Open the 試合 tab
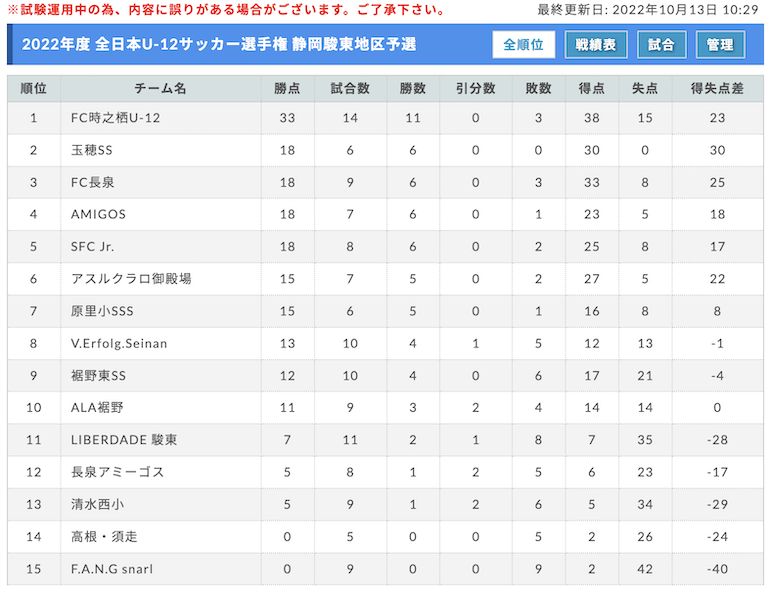The width and height of the screenshot is (770, 595). (x=661, y=45)
